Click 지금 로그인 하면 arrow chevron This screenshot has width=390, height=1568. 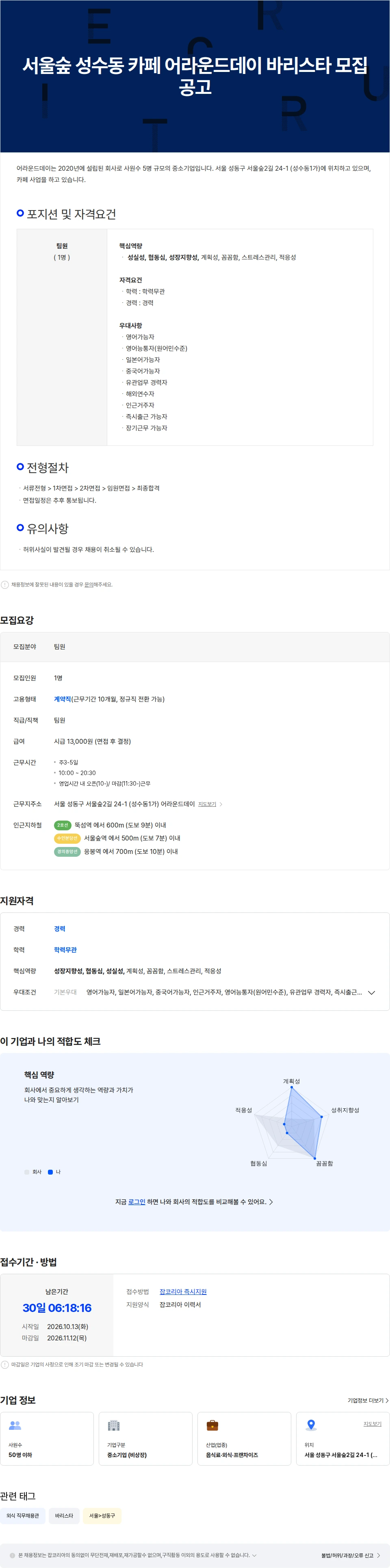tap(271, 1201)
